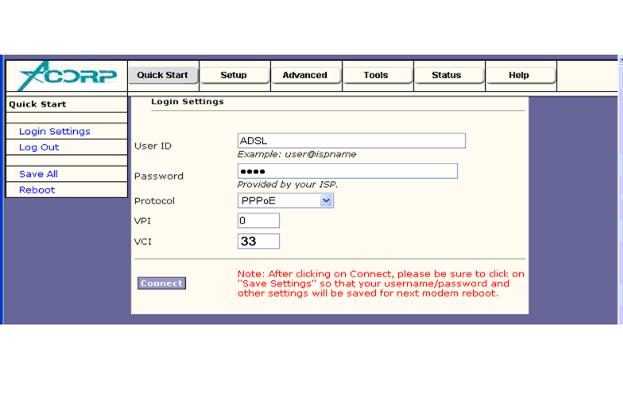Open the Help tab
Viewport: 623px width, 413px height.
[x=518, y=75]
